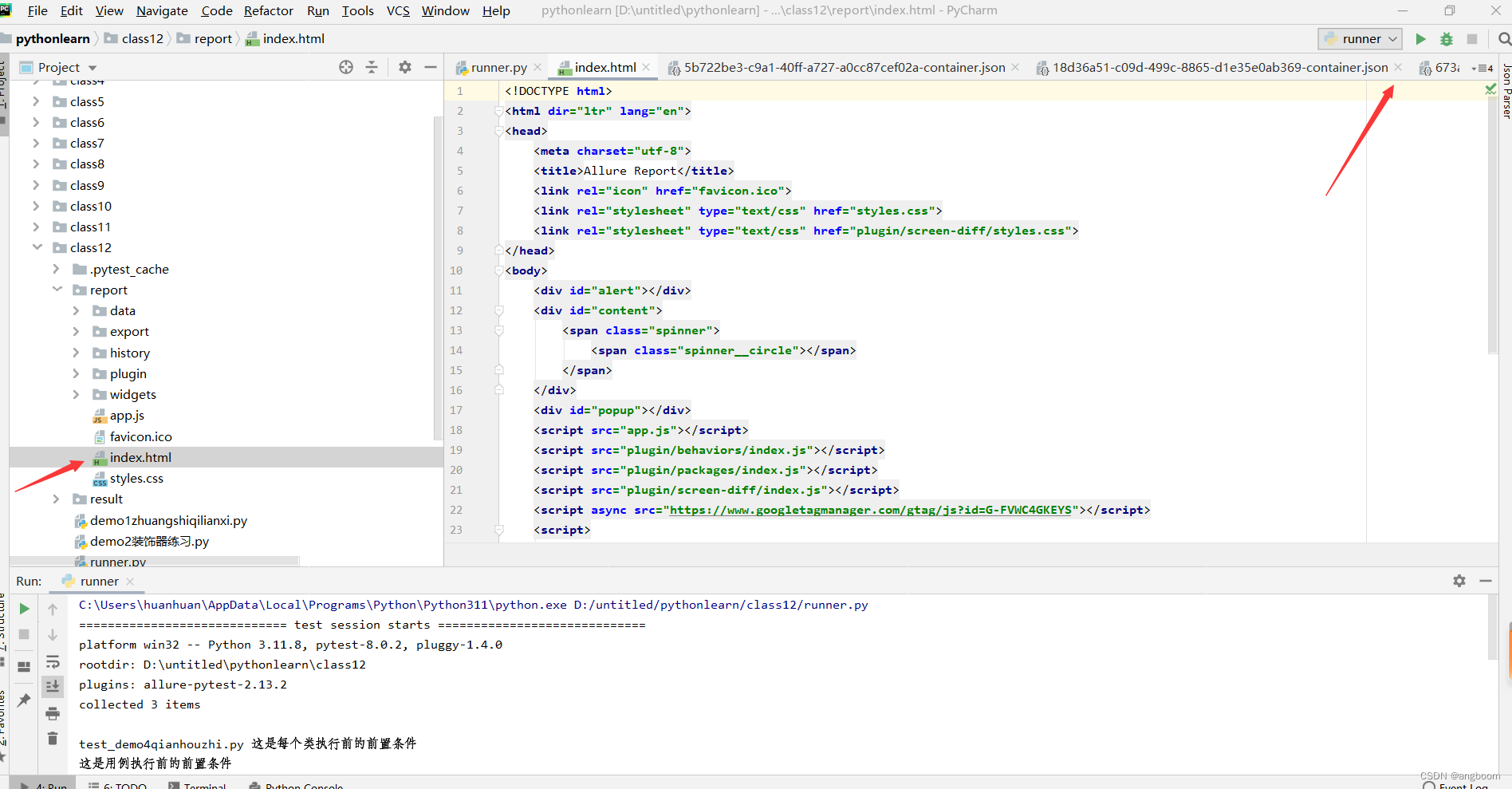Viewport: 1512px width, 789px height.
Task: Open the TODO tool window
Action: click(x=117, y=785)
